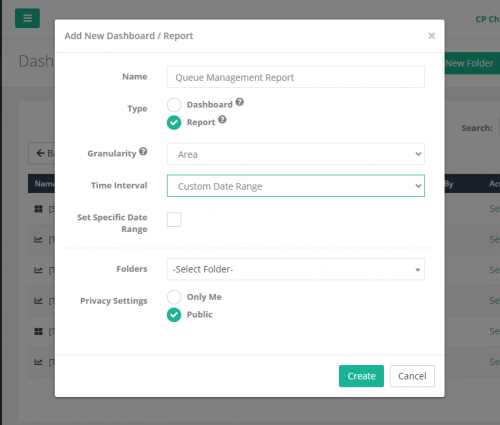
Task: Close the Add New Dashboard dialog
Action: coord(432,36)
